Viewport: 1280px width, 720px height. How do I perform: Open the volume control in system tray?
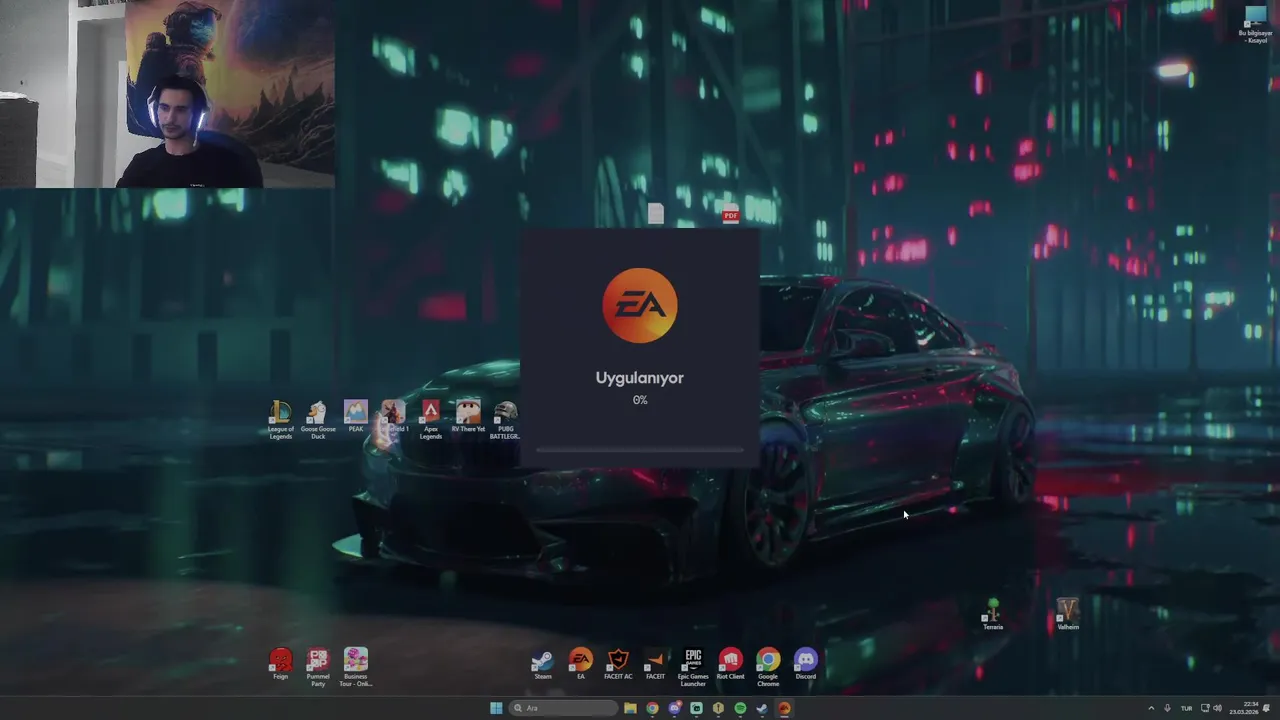tap(1217, 708)
